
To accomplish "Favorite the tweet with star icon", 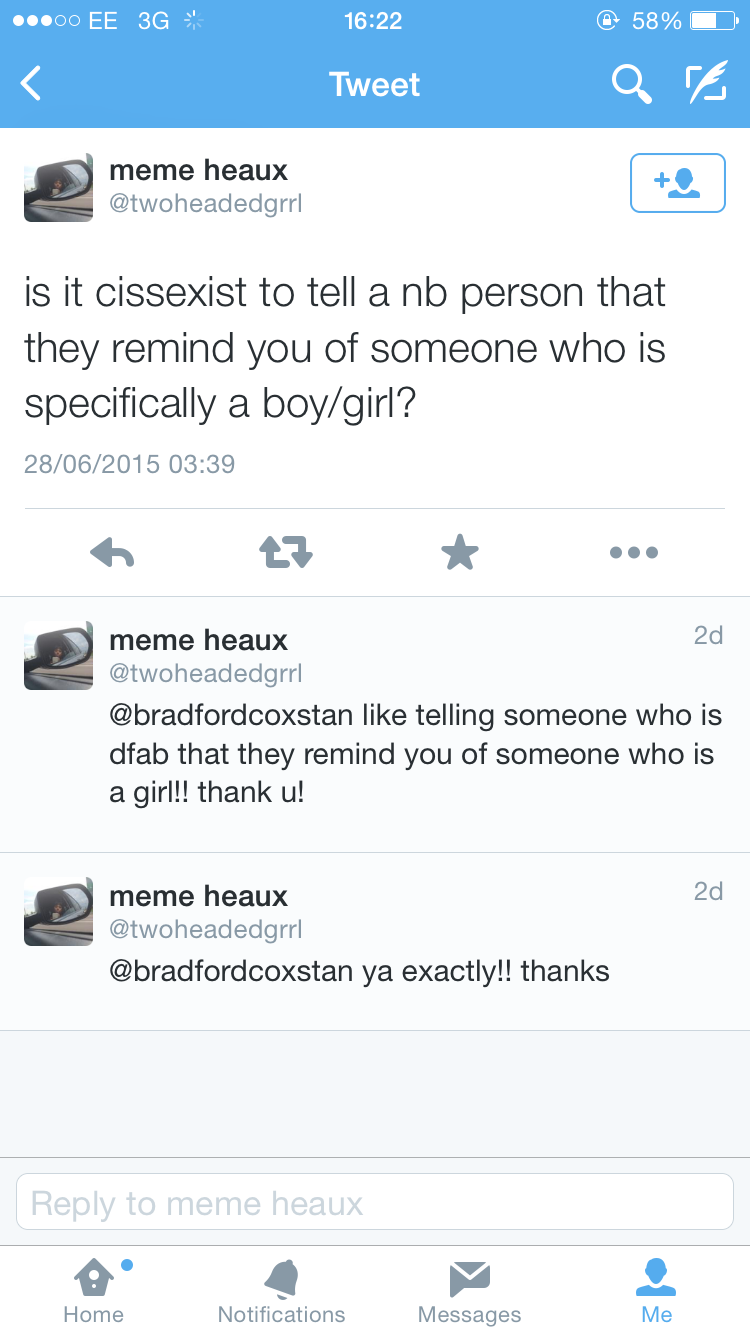I will 460,552.
